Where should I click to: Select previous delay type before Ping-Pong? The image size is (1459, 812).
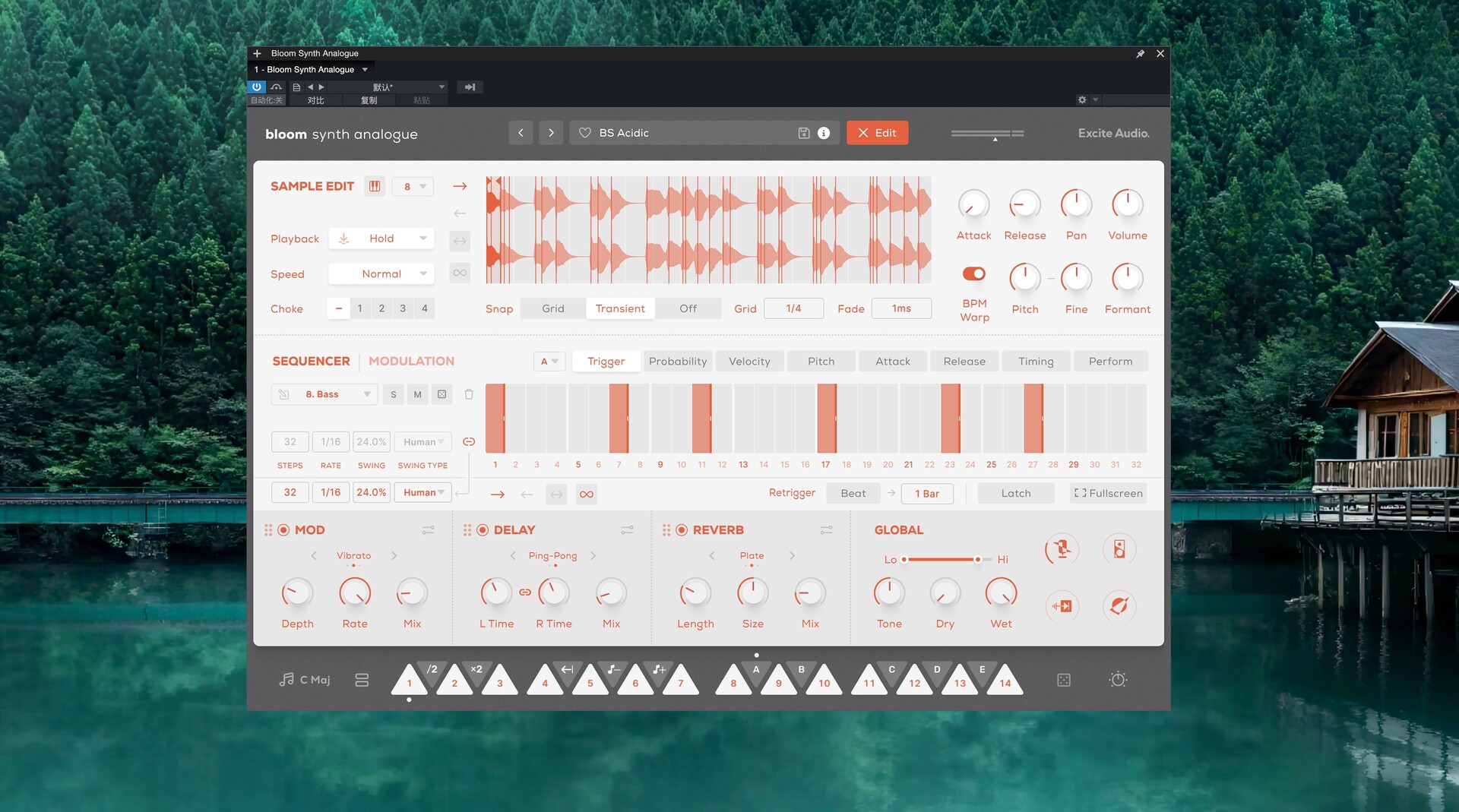click(x=513, y=556)
